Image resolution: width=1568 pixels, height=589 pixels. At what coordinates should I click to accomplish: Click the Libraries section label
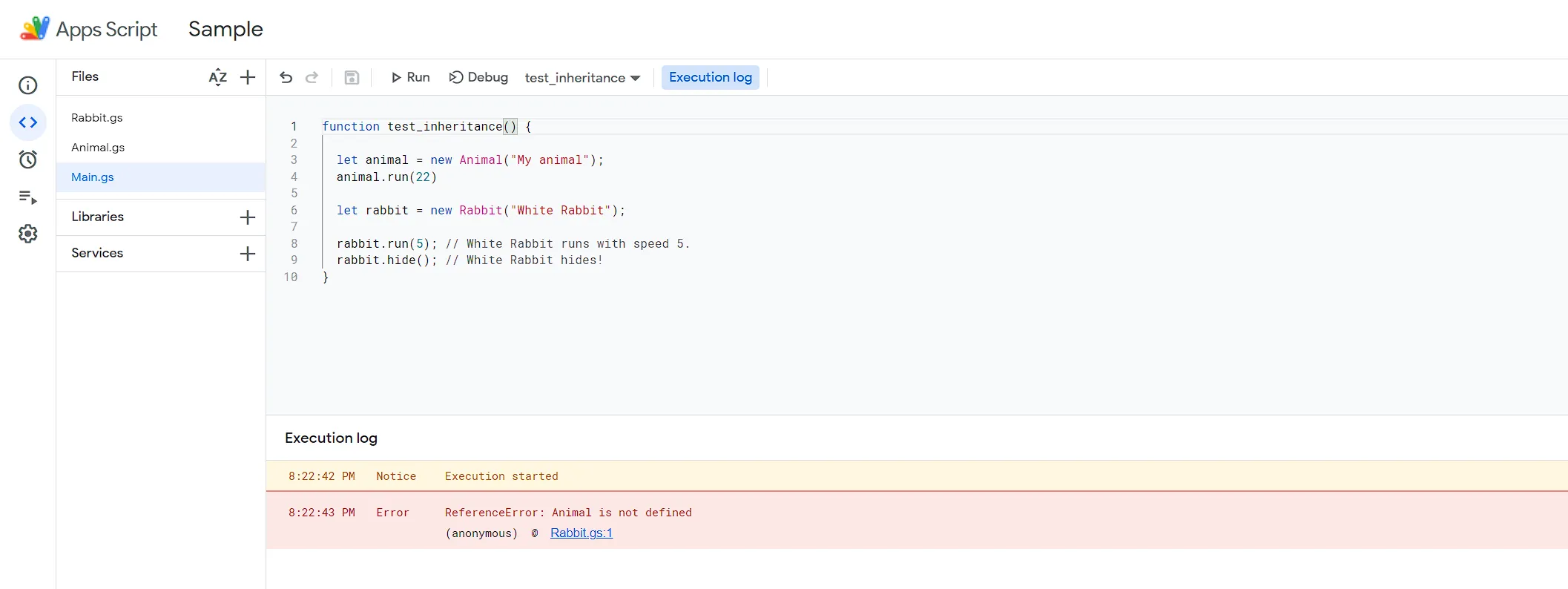pyautogui.click(x=98, y=217)
